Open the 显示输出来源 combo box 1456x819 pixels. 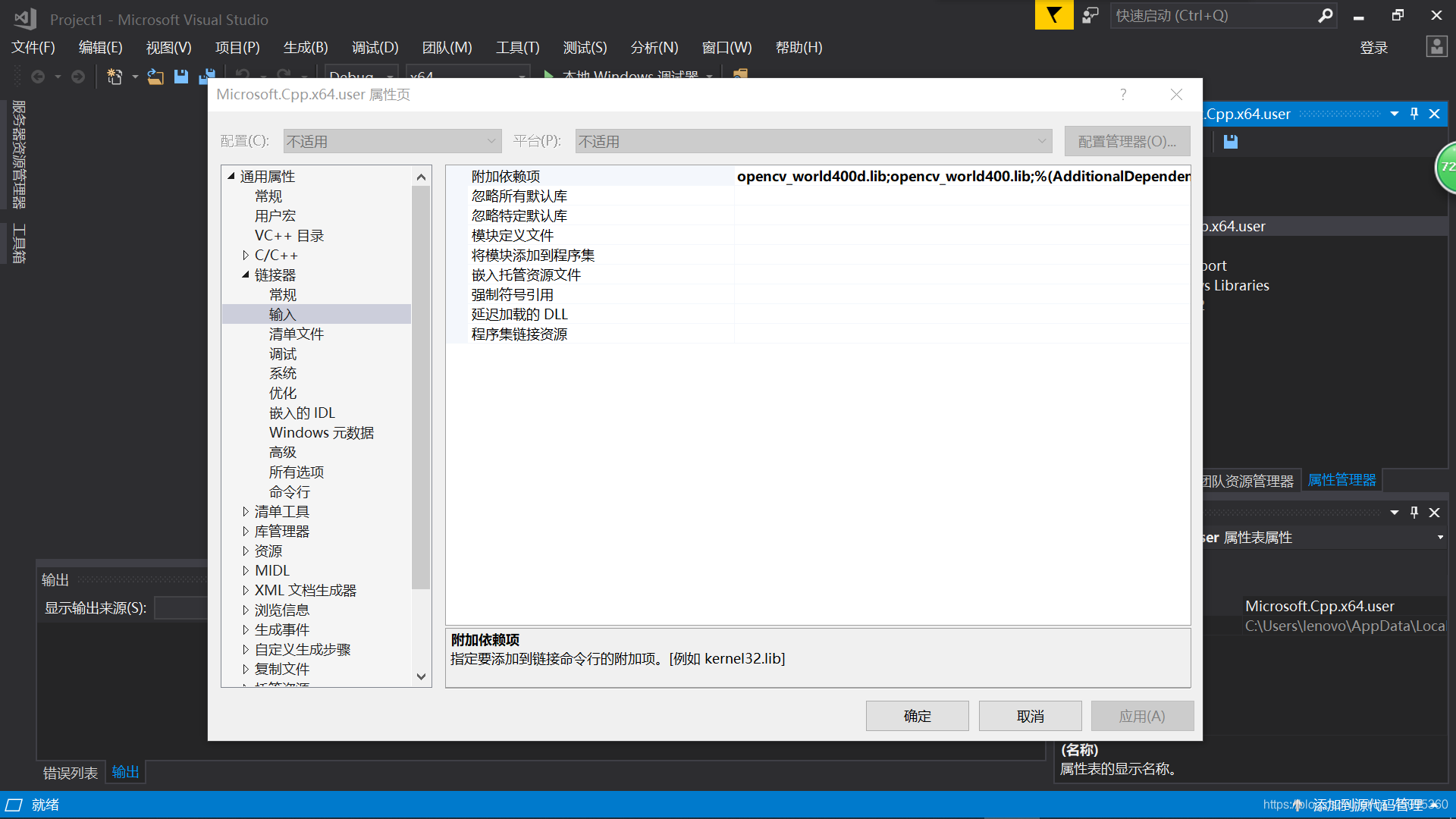click(x=180, y=608)
